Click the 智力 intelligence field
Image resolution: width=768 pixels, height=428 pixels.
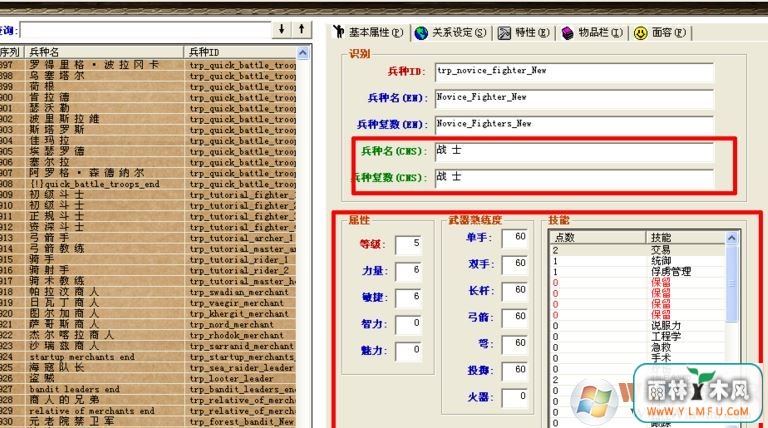(408, 324)
